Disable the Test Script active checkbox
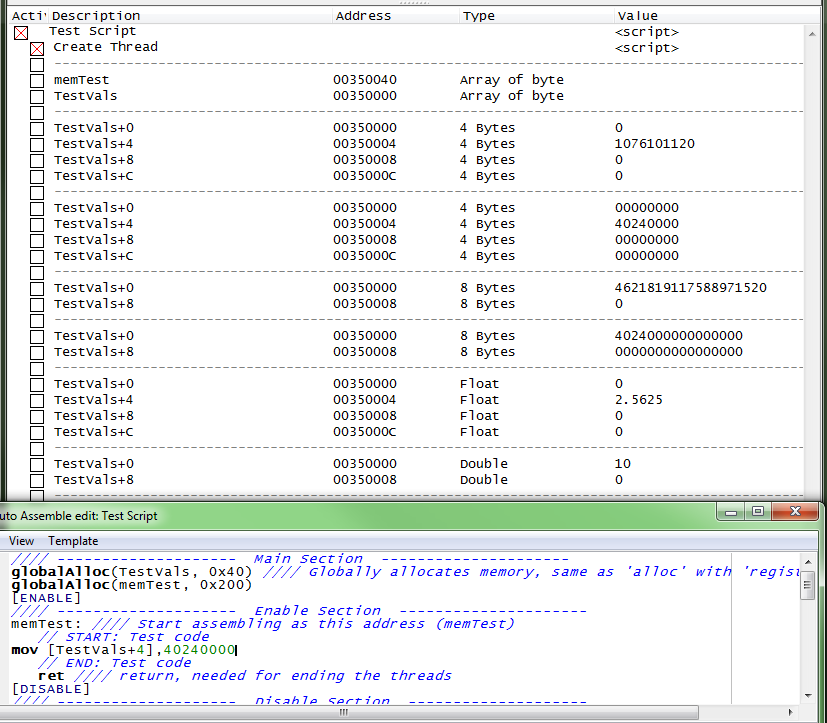The width and height of the screenshot is (827, 723). (21, 33)
